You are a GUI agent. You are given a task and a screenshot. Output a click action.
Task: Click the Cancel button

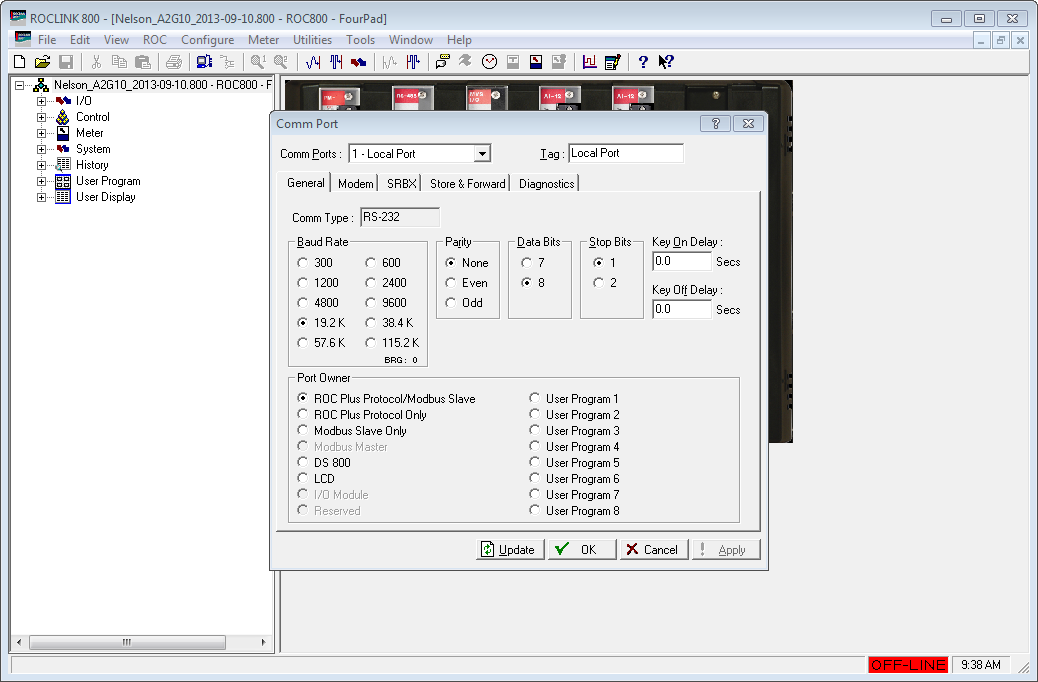pyautogui.click(x=653, y=550)
